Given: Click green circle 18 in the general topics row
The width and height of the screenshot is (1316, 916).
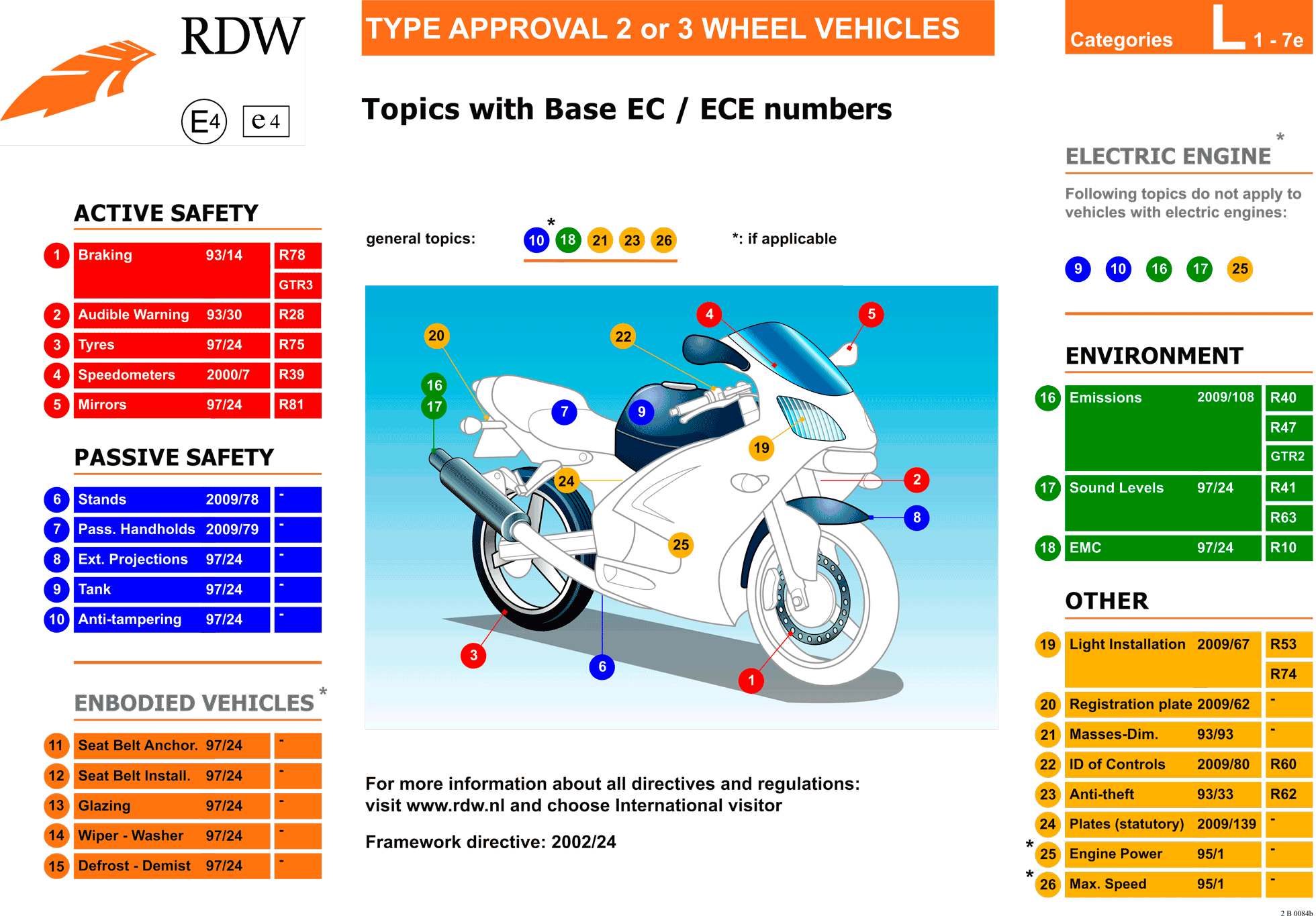Looking at the screenshot, I should [x=567, y=240].
